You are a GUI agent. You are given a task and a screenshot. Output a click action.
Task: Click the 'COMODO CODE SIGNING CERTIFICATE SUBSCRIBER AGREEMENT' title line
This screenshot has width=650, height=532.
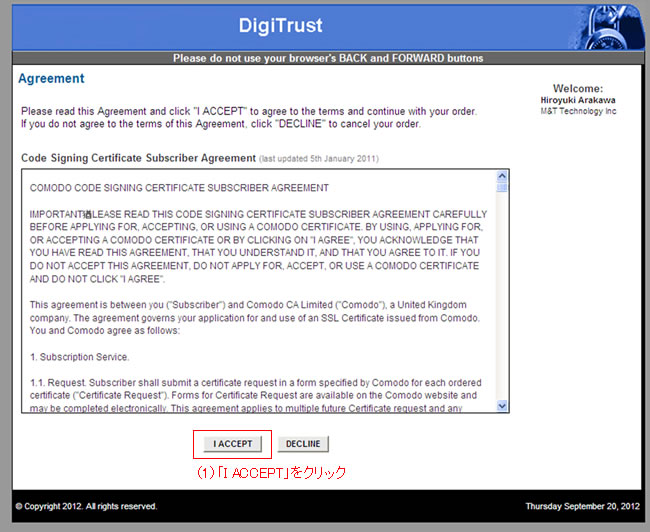[179, 188]
